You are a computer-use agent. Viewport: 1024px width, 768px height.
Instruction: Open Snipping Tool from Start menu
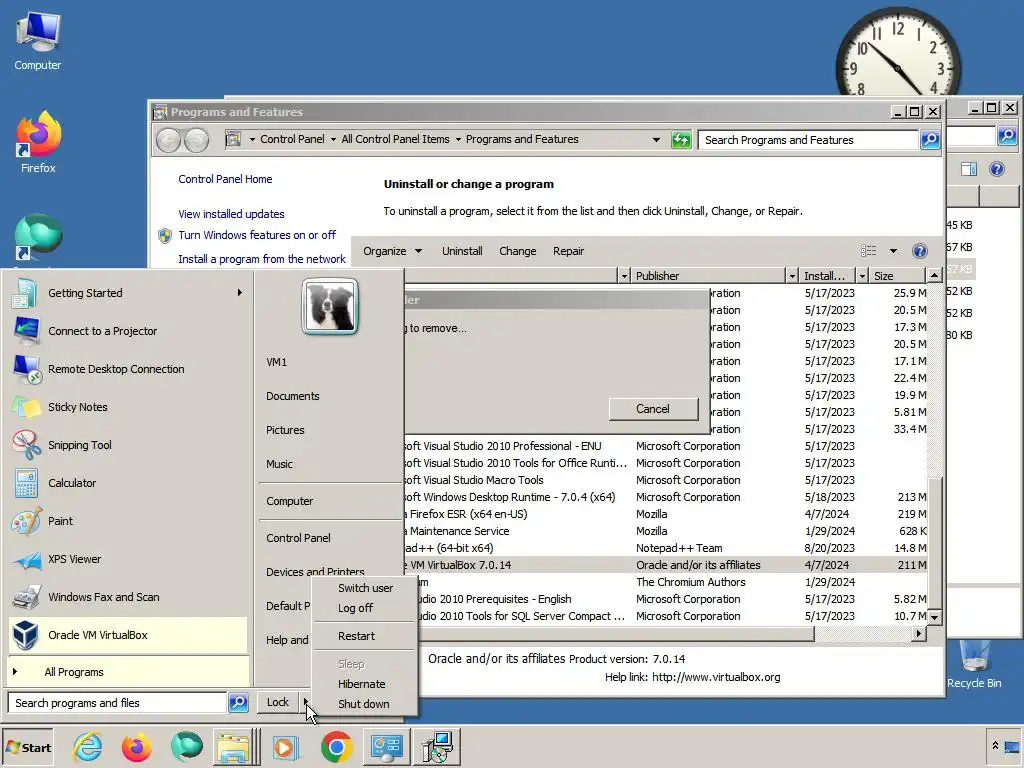(x=129, y=445)
